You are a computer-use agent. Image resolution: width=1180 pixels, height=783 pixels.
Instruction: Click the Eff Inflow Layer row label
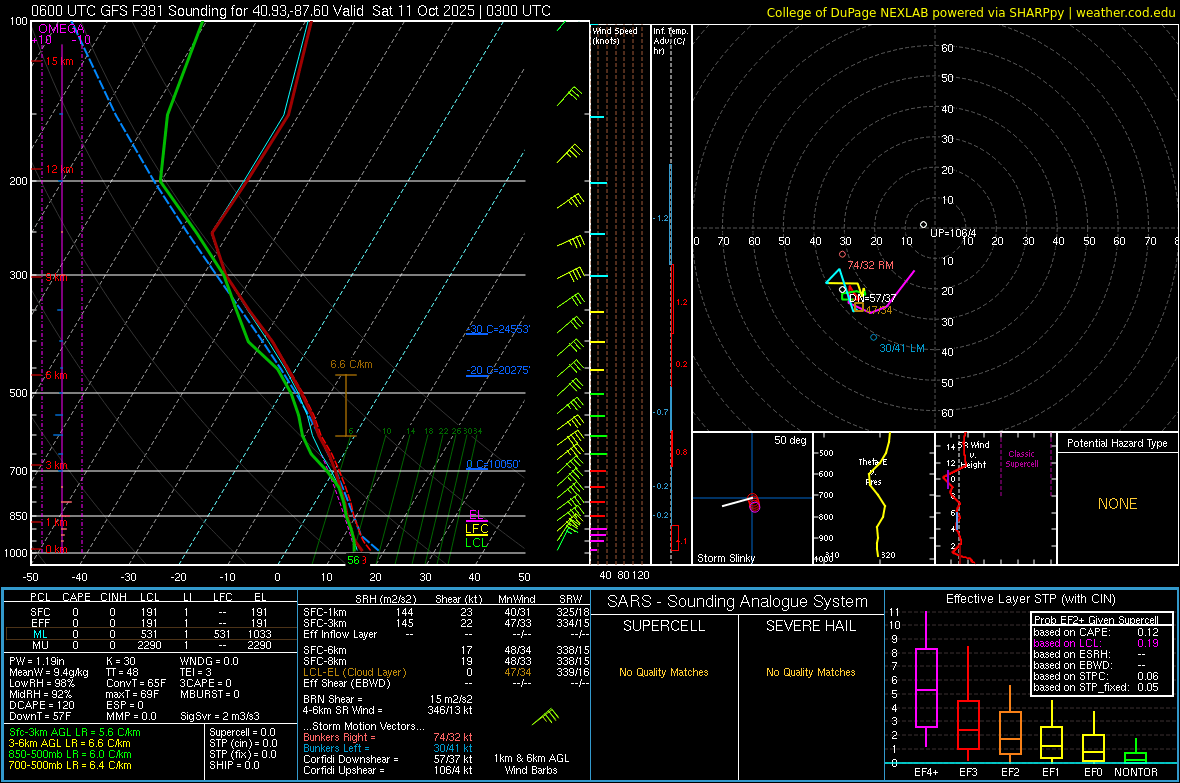click(x=340, y=634)
